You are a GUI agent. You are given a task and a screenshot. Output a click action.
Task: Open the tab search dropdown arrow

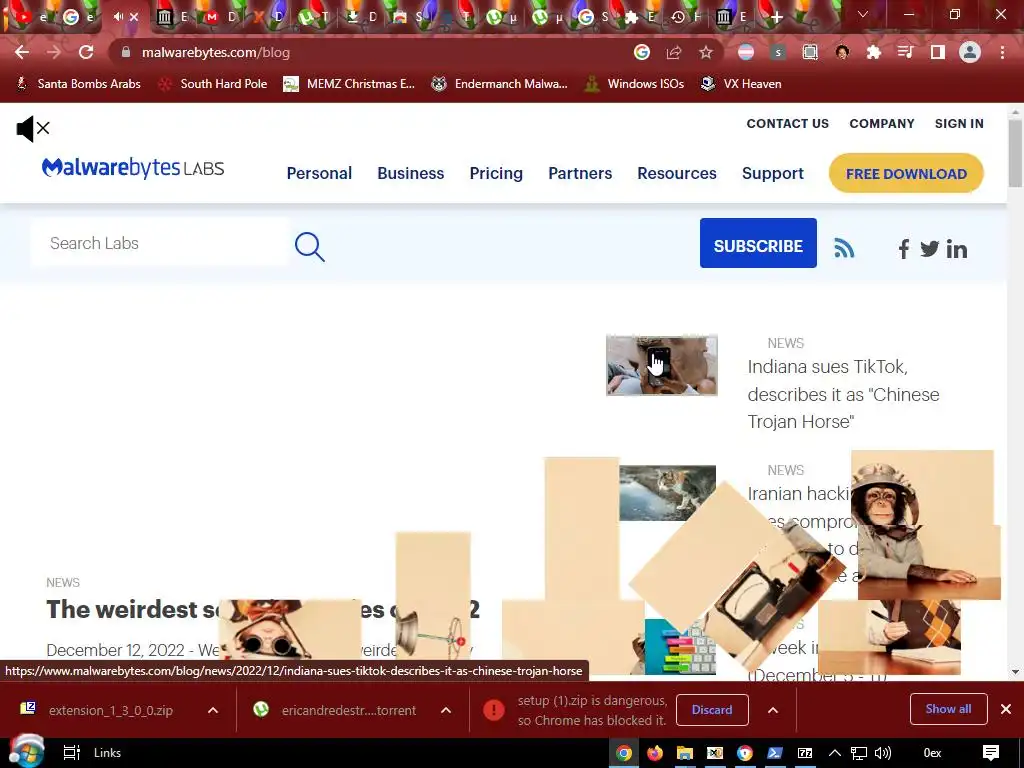[x=863, y=14]
